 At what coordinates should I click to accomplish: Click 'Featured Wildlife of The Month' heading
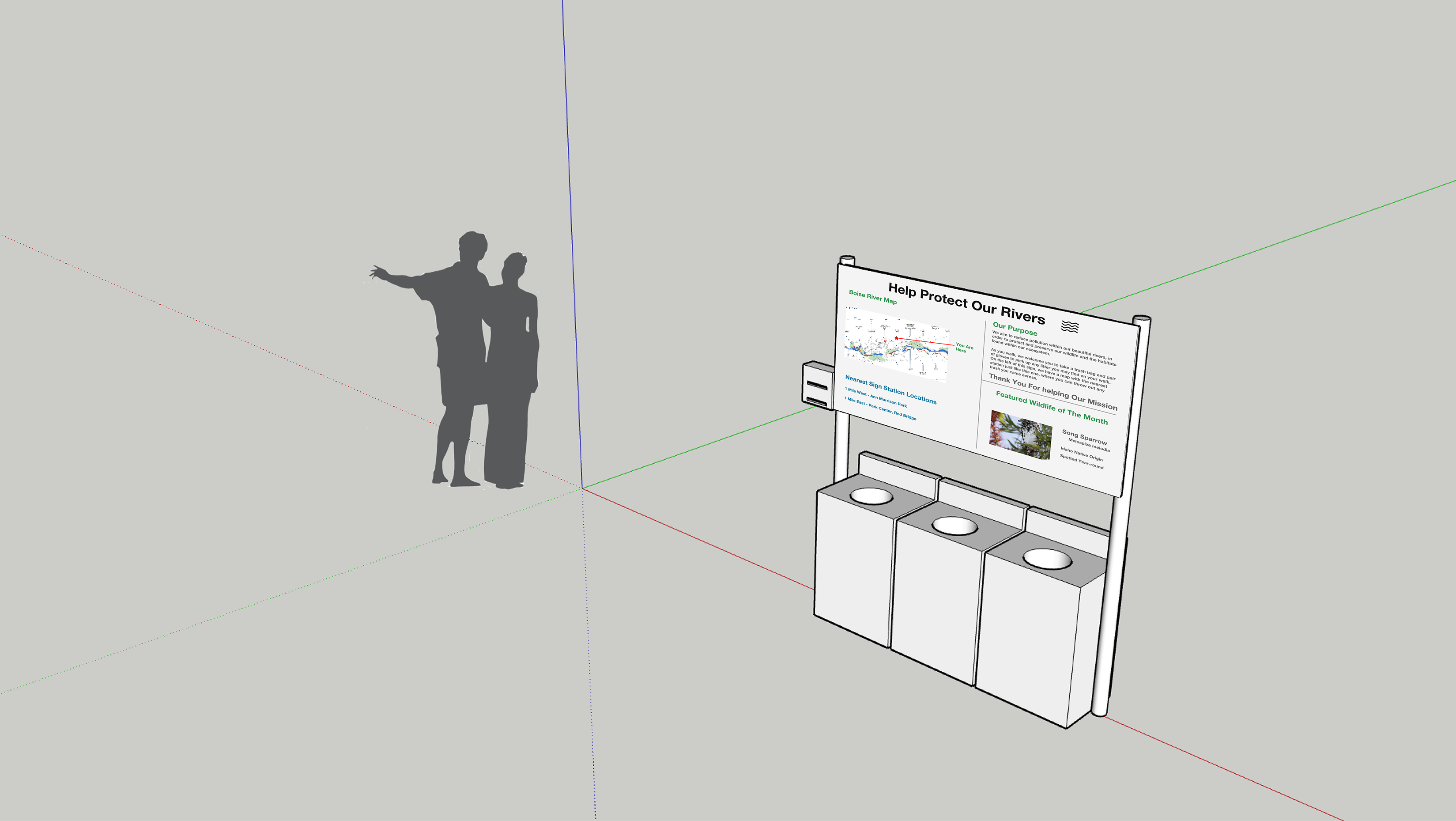click(x=1051, y=408)
